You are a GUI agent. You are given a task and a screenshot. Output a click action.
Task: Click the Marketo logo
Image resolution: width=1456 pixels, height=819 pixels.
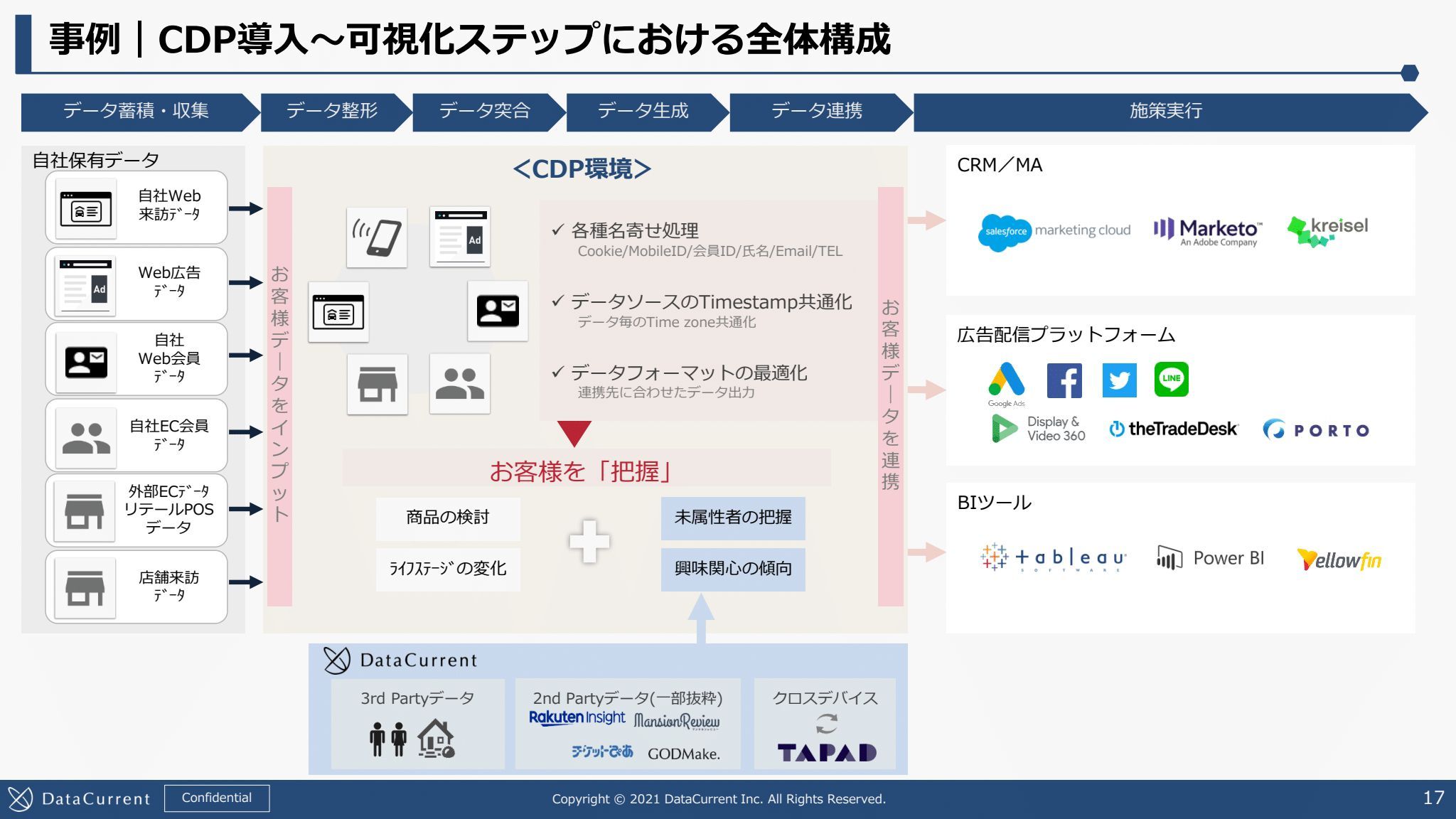coord(1207,232)
